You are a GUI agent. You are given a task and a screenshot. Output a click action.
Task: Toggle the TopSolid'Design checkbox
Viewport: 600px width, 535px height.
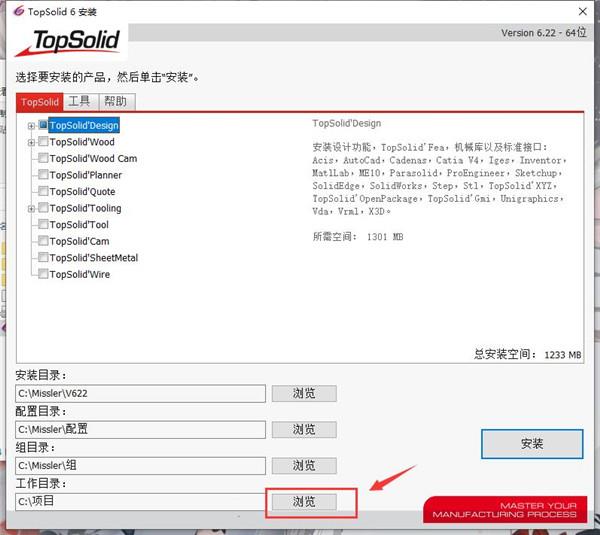pos(43,125)
